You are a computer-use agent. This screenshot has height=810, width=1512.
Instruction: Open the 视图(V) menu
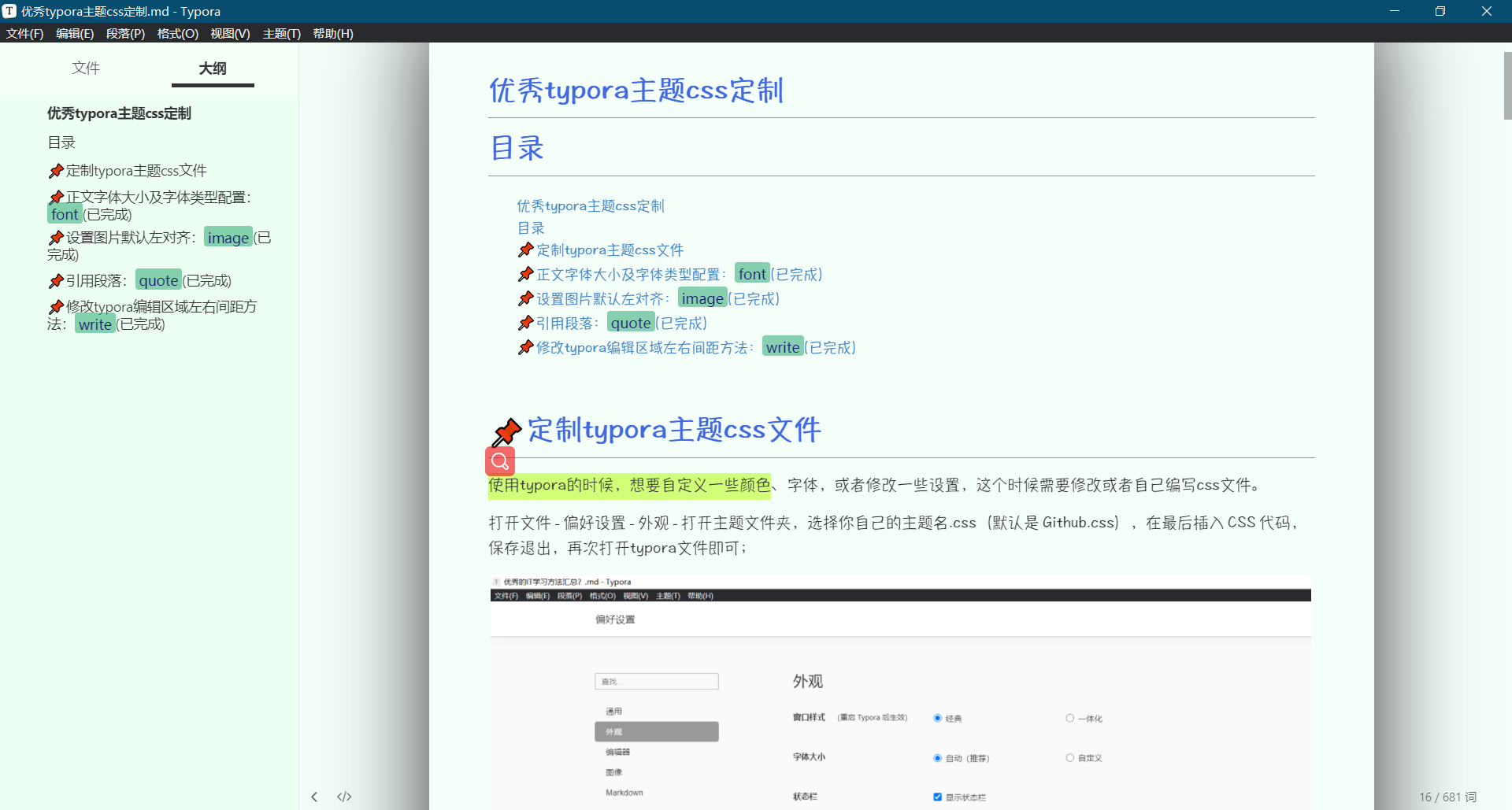pyautogui.click(x=230, y=33)
